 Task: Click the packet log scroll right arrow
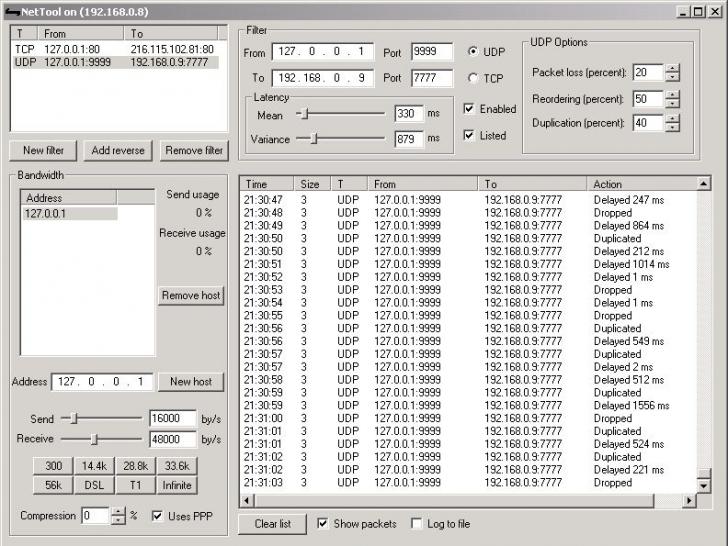689,500
